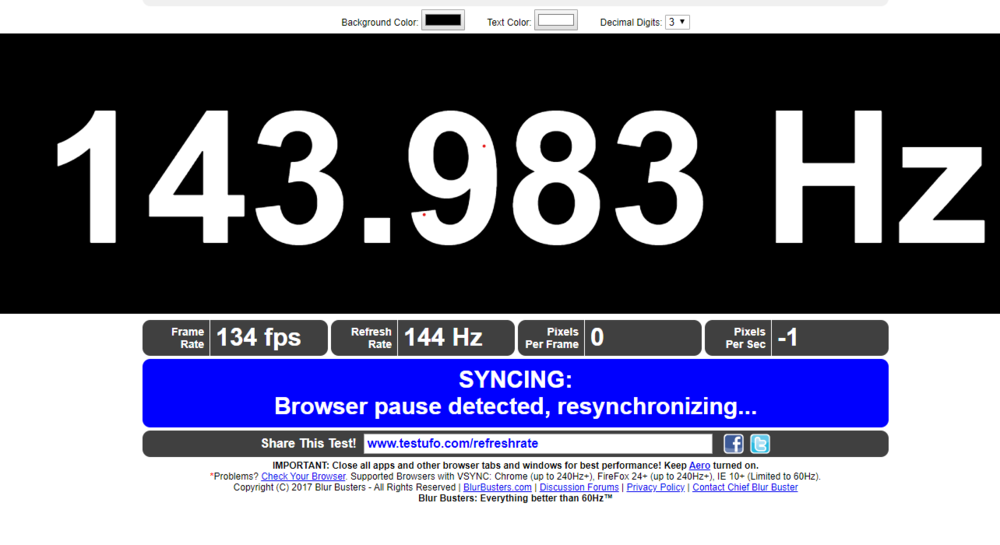Share test via Twitter icon

click(760, 444)
